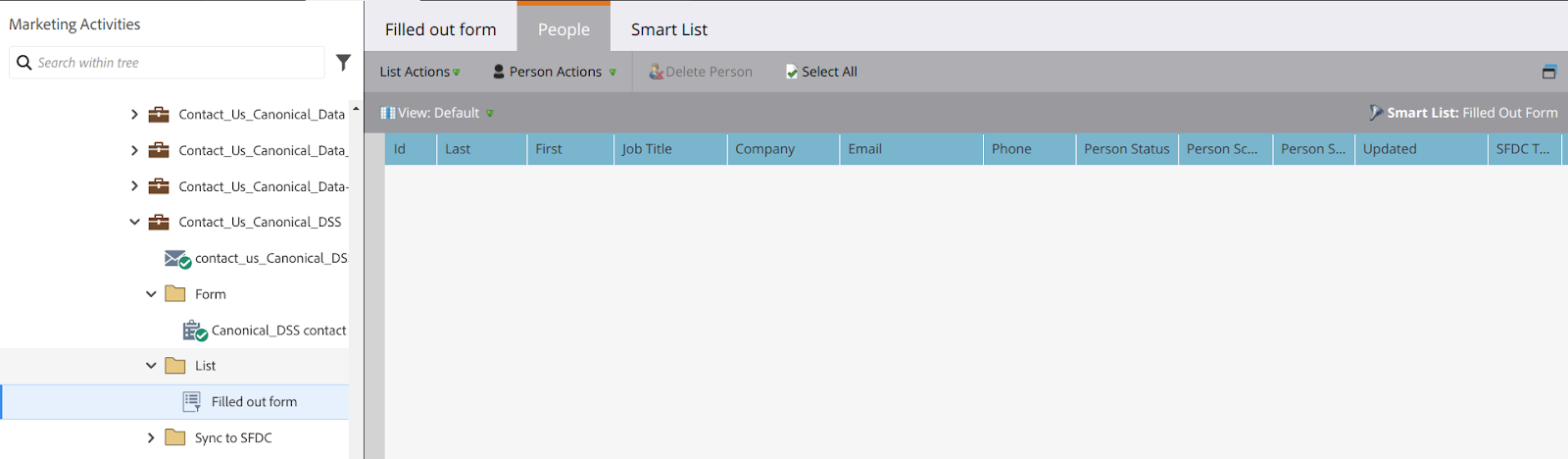Click Select All checkbox button
1568x459 pixels.
(x=821, y=72)
